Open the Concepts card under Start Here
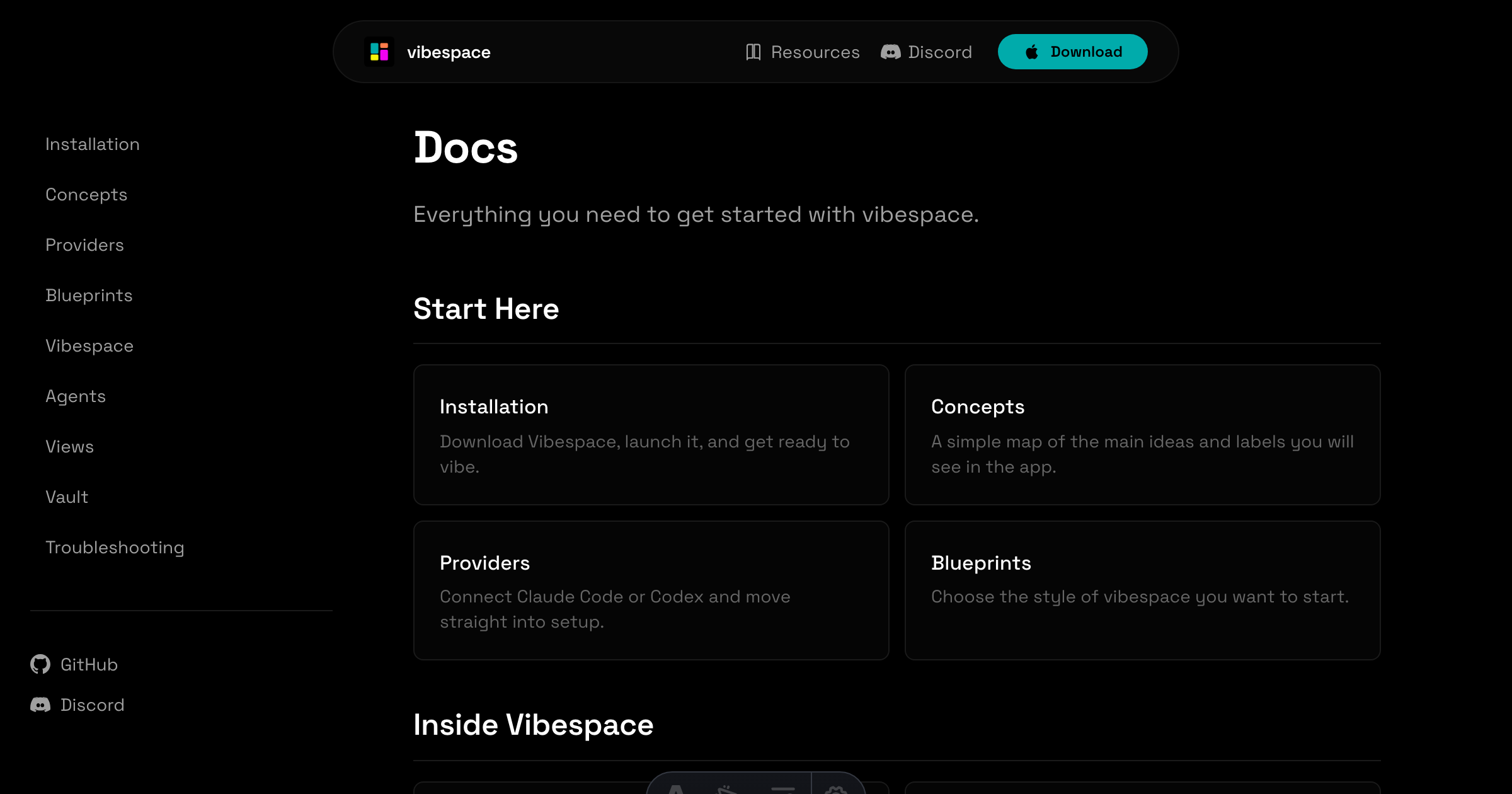 1142,435
